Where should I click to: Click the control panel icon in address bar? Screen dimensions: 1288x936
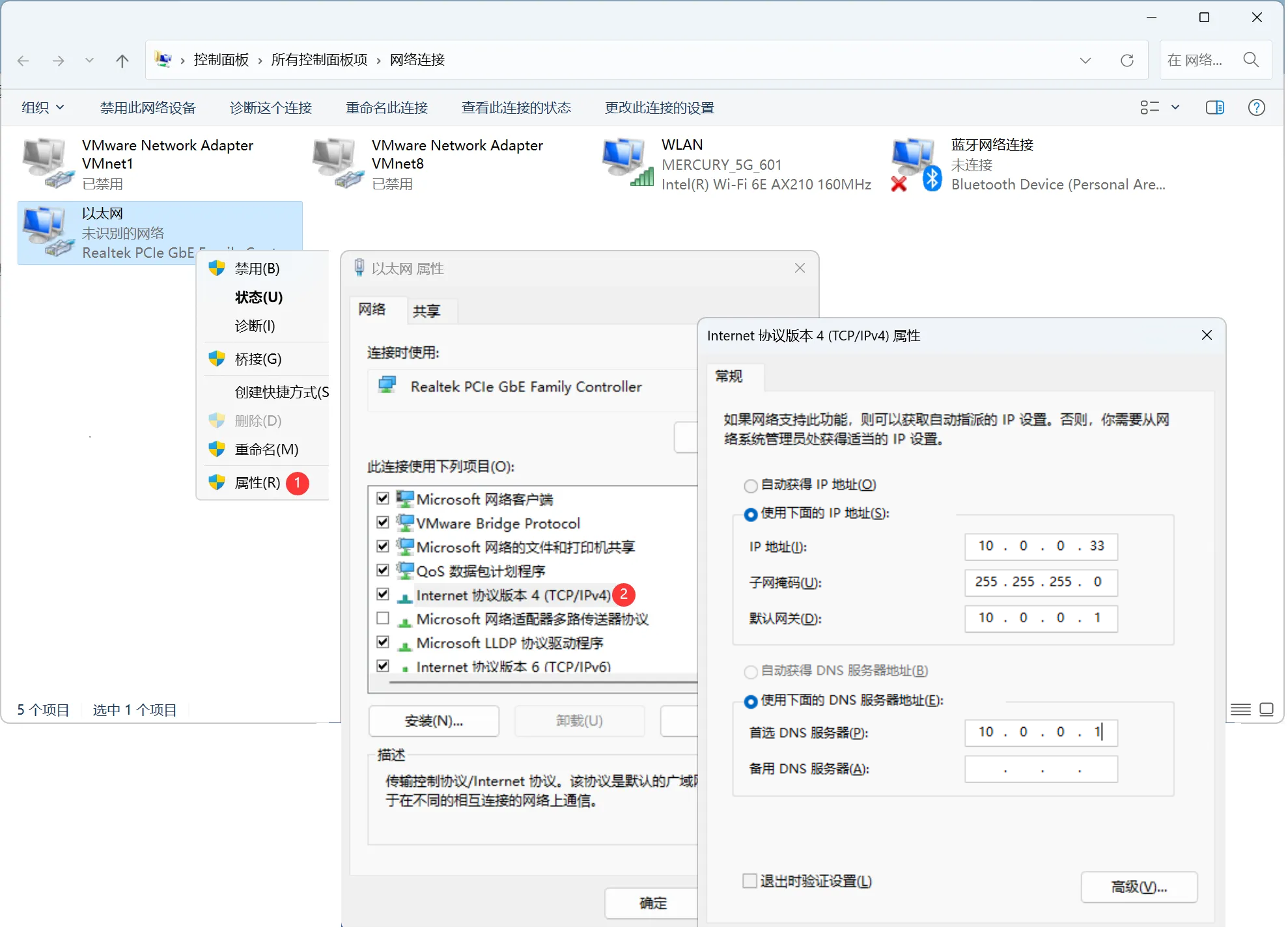coord(163,60)
